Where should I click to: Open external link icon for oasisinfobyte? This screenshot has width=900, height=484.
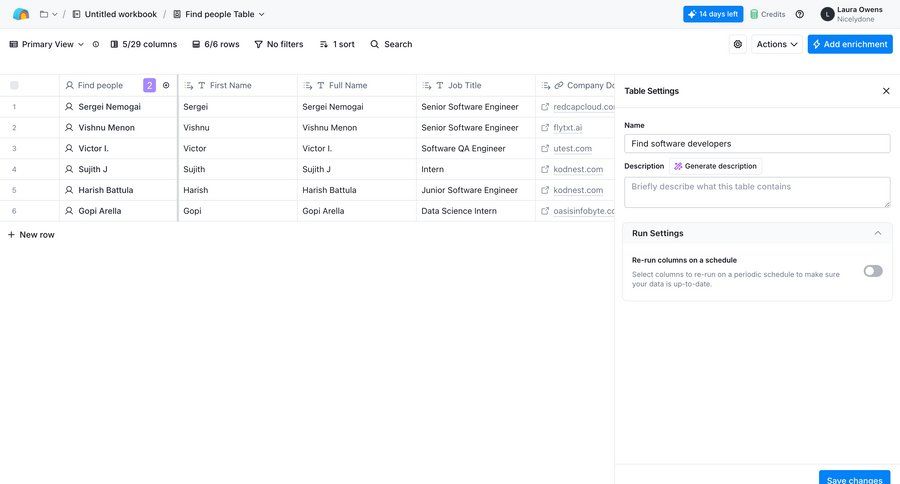[x=545, y=211]
